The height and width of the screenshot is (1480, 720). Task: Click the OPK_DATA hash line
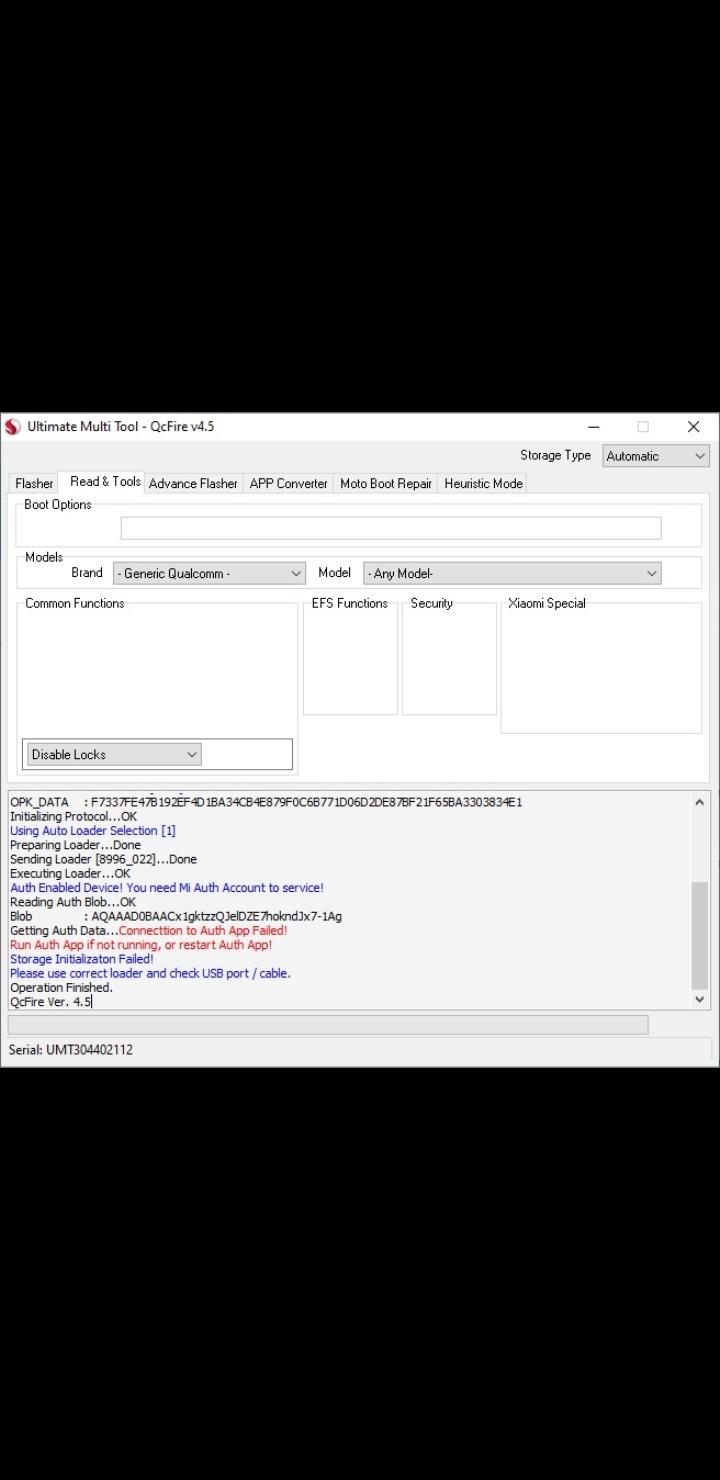click(266, 802)
